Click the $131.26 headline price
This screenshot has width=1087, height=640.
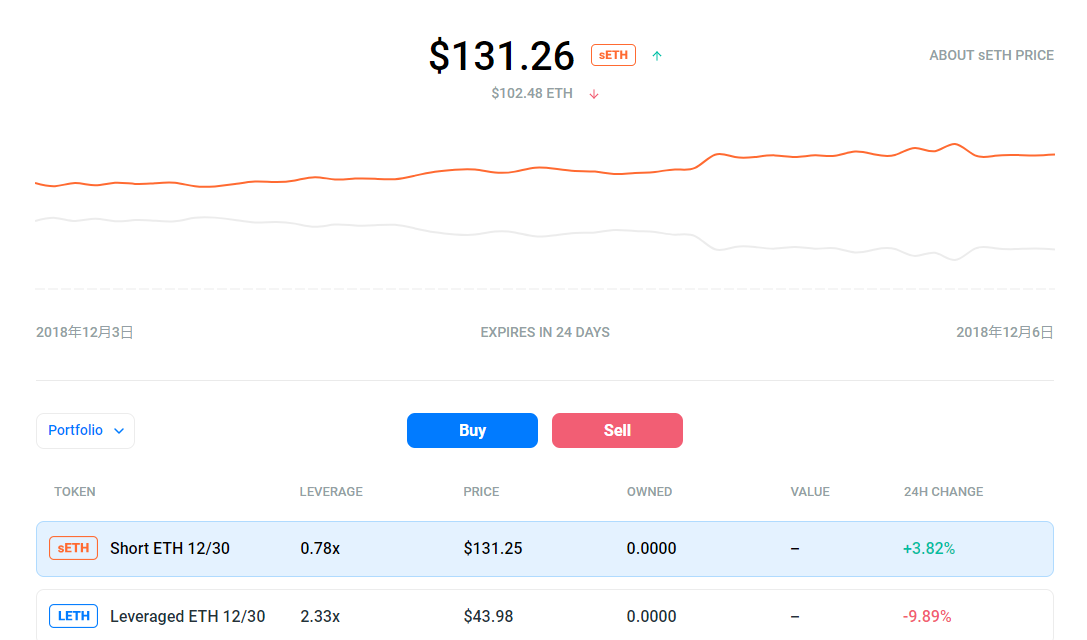[x=502, y=55]
